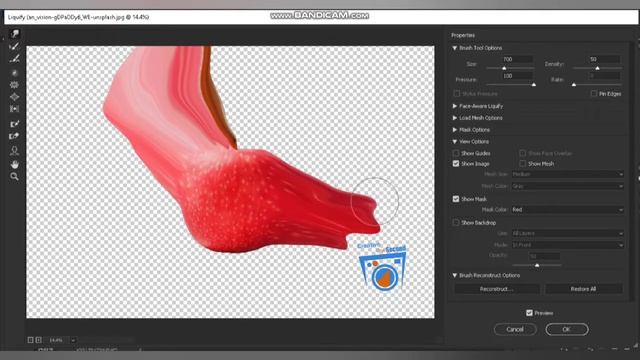Click the Pressure slider handle
The width and height of the screenshot is (640, 360).
[533, 84]
